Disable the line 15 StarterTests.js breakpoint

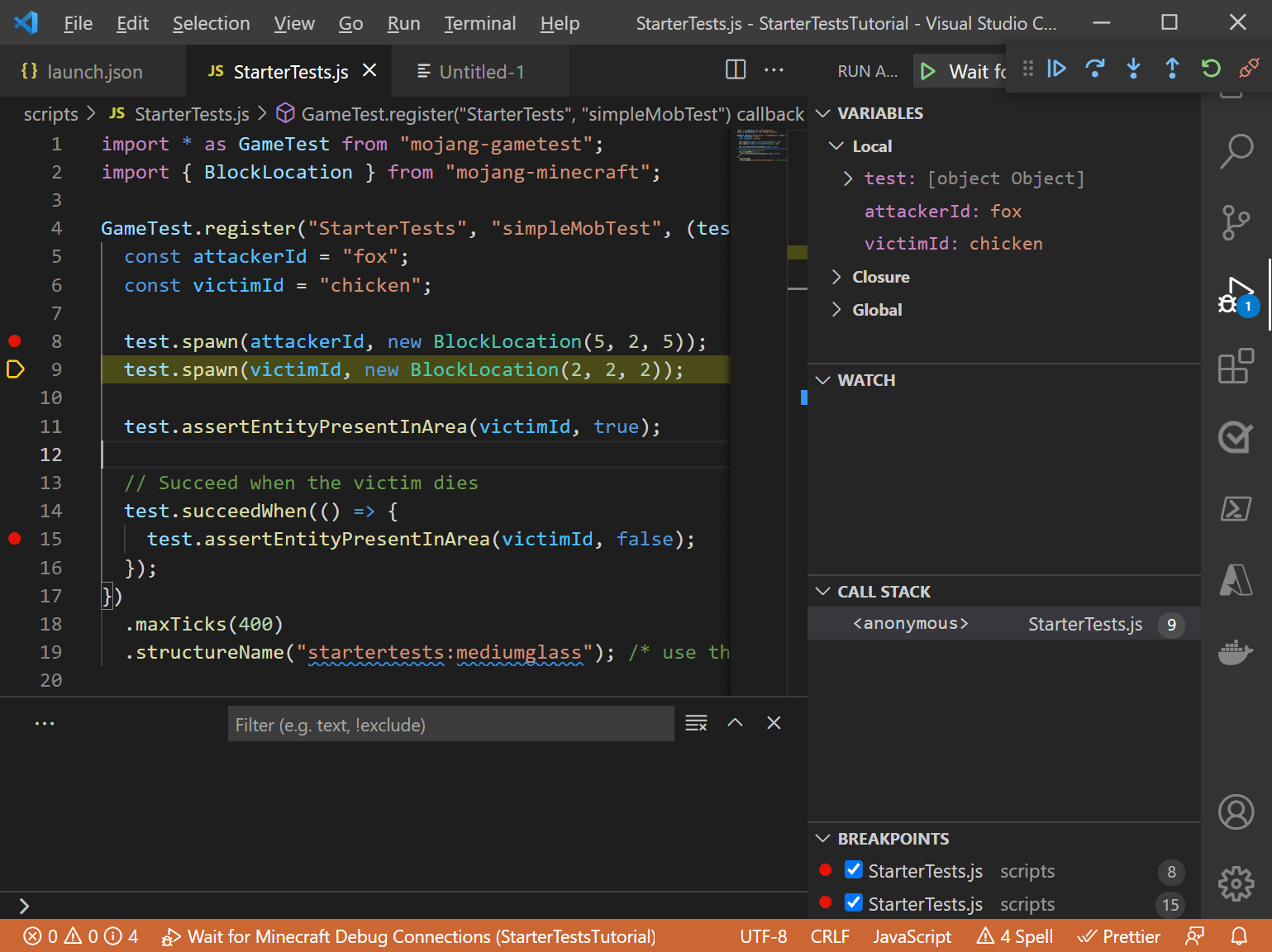854,903
